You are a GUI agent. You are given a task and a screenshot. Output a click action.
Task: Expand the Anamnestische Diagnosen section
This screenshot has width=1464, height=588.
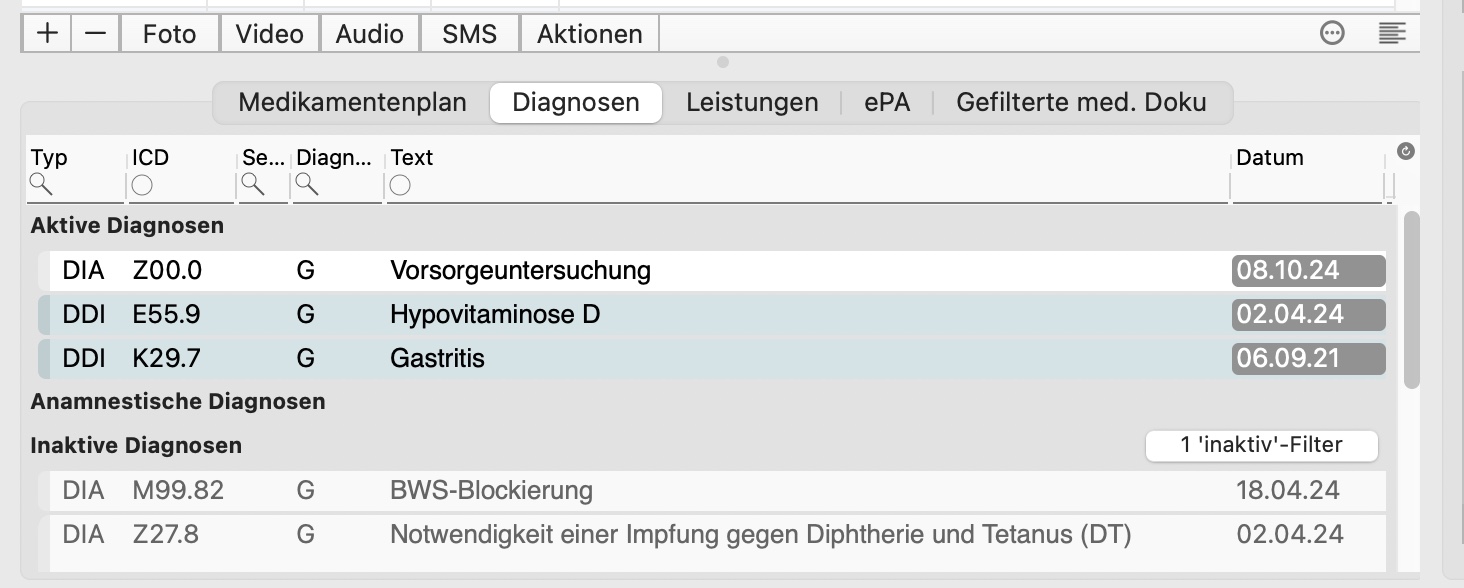(x=178, y=402)
